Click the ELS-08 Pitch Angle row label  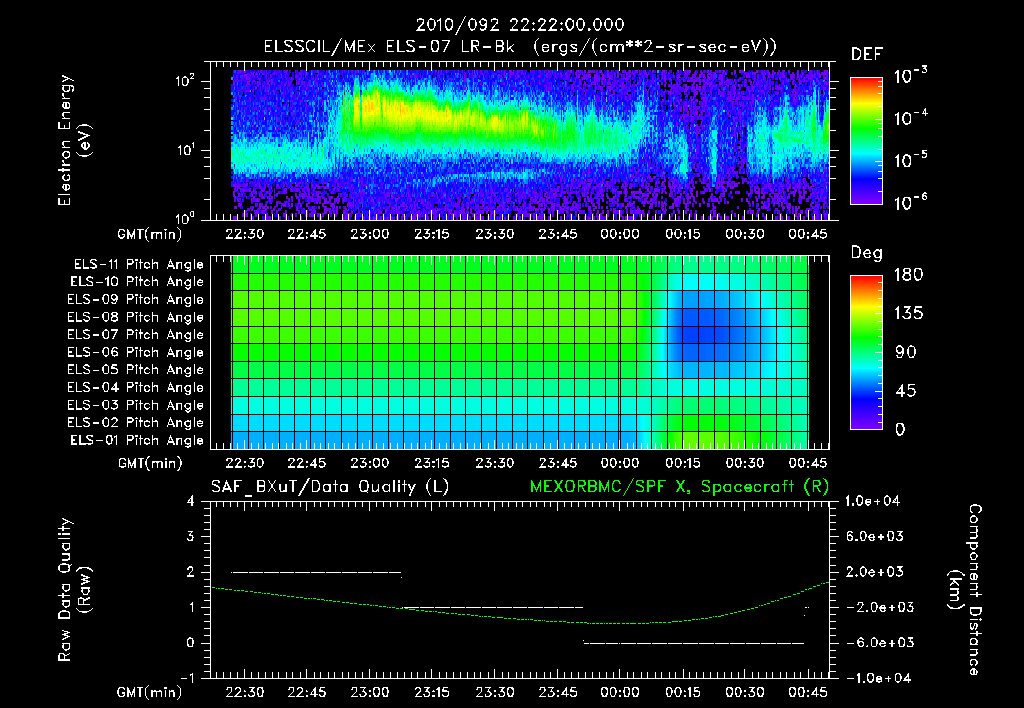tap(135, 317)
